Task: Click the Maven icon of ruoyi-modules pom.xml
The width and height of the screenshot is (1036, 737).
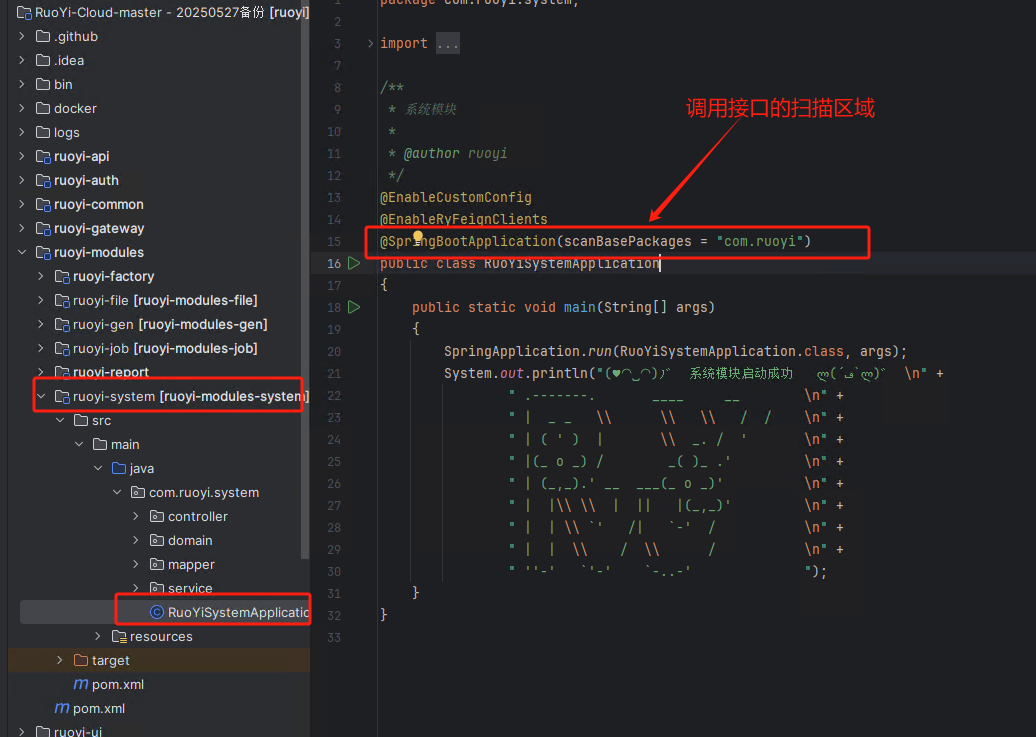Action: [62, 708]
